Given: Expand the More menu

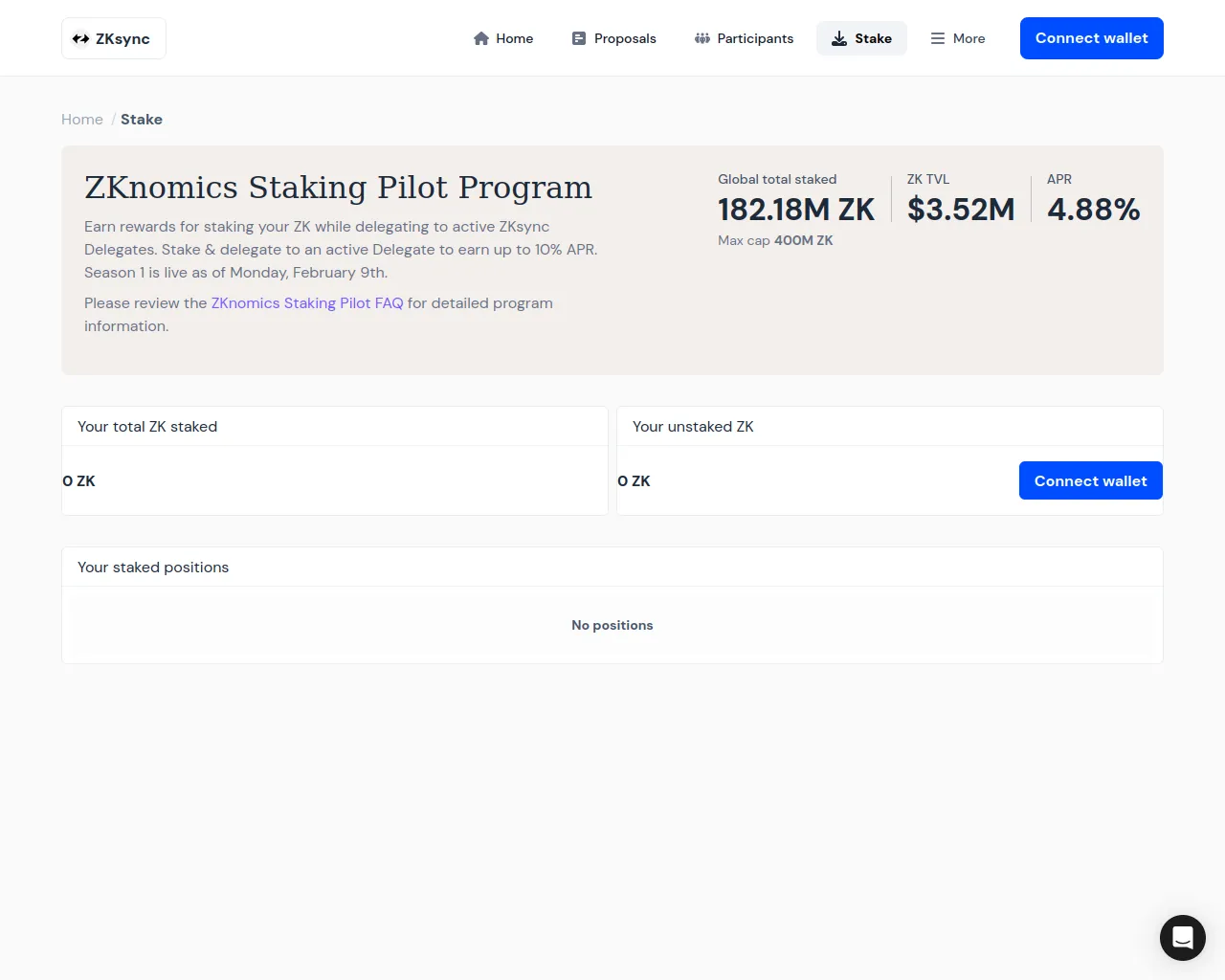Looking at the screenshot, I should click(x=958, y=38).
